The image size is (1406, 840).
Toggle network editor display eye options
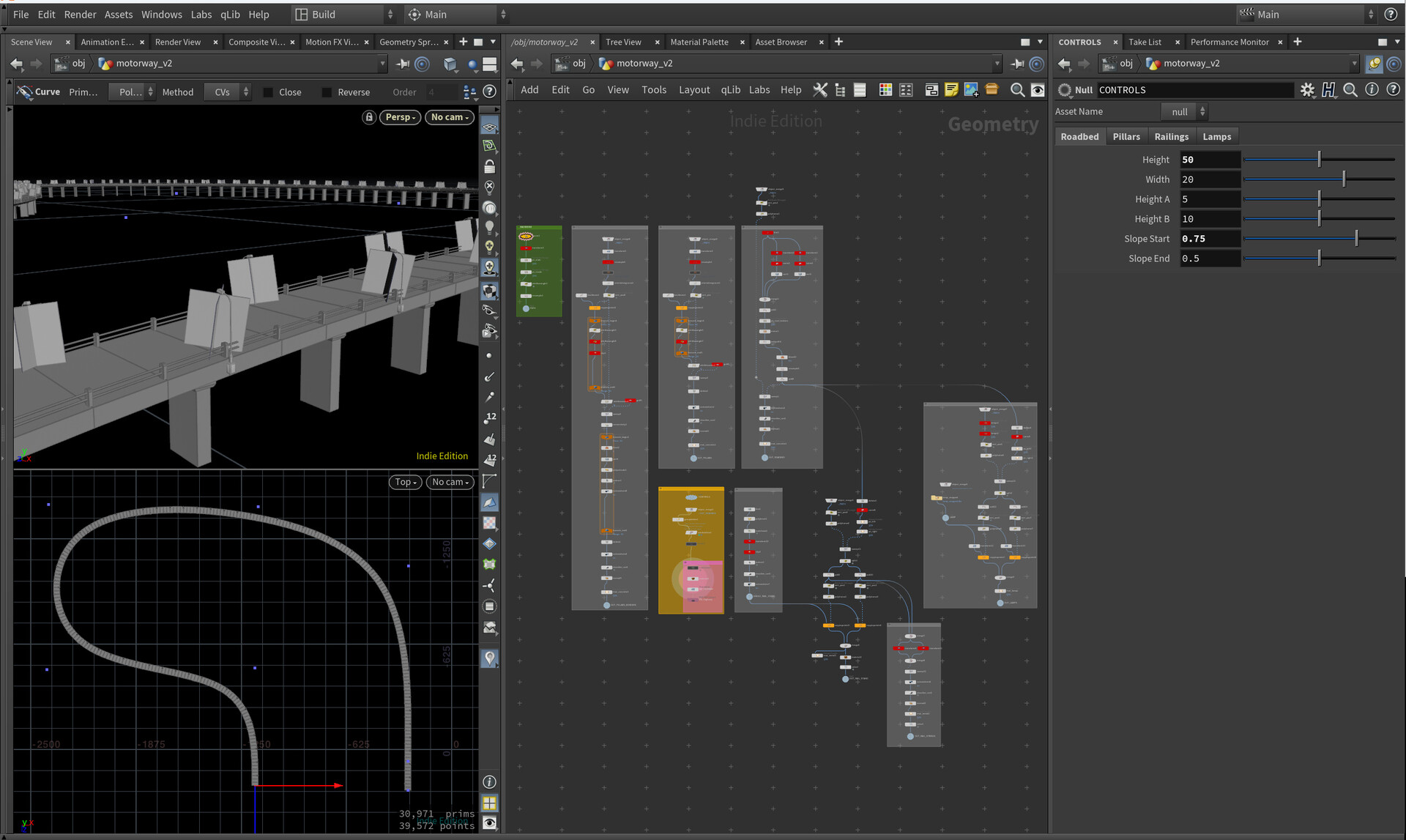pos(1038,89)
